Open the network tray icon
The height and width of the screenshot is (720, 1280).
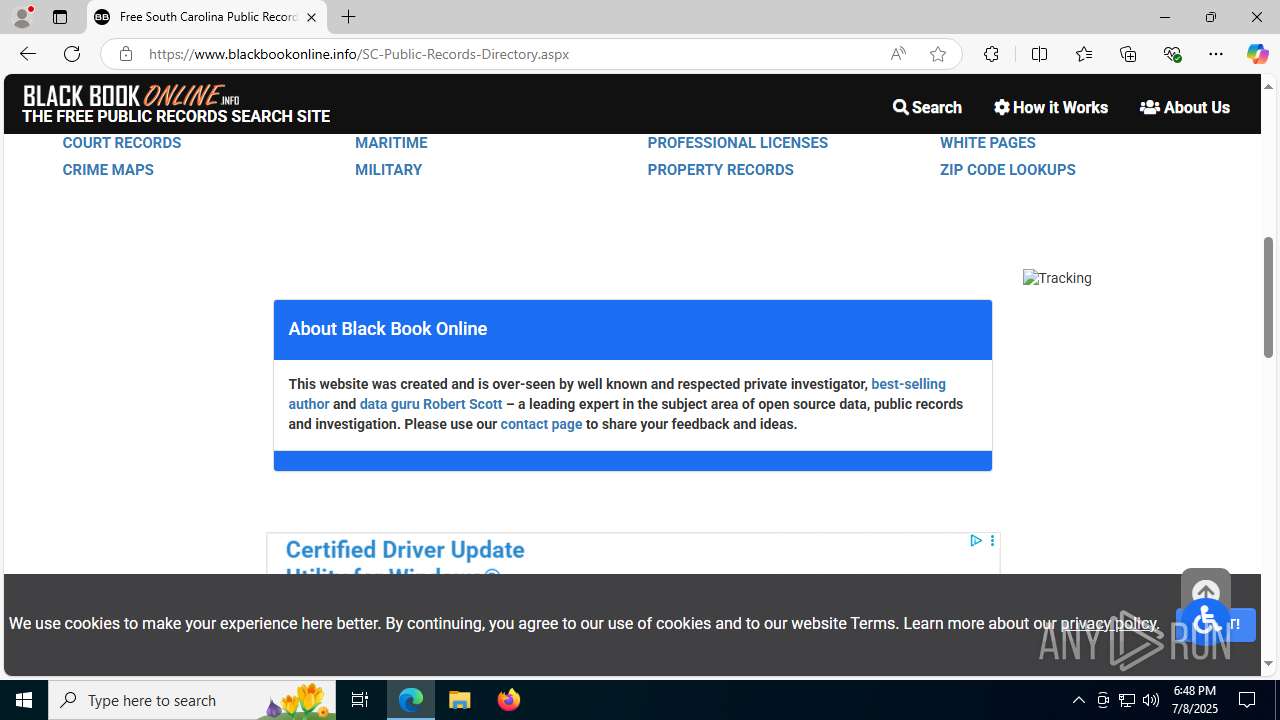pyautogui.click(x=1127, y=700)
